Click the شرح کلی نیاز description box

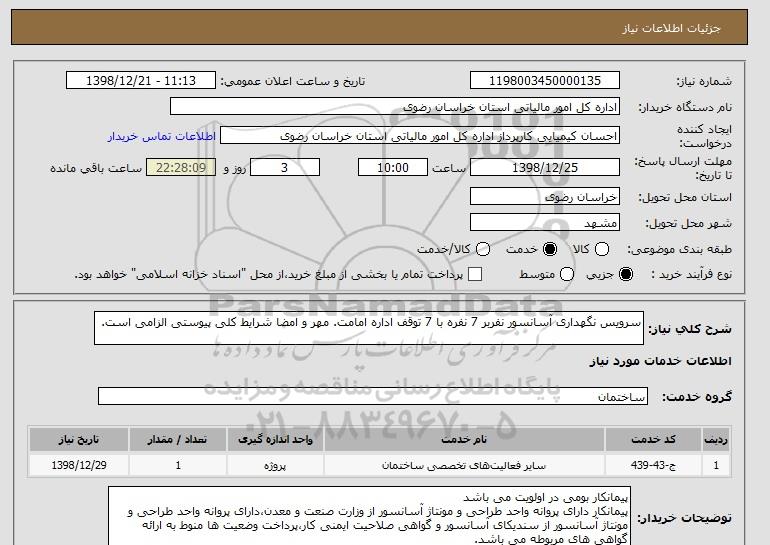[369, 328]
